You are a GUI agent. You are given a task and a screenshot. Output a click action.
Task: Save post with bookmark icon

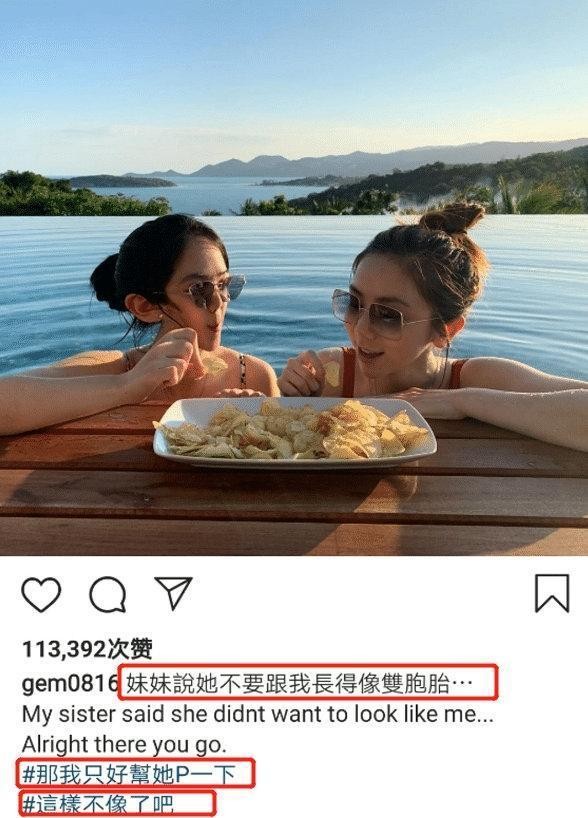coord(552,593)
